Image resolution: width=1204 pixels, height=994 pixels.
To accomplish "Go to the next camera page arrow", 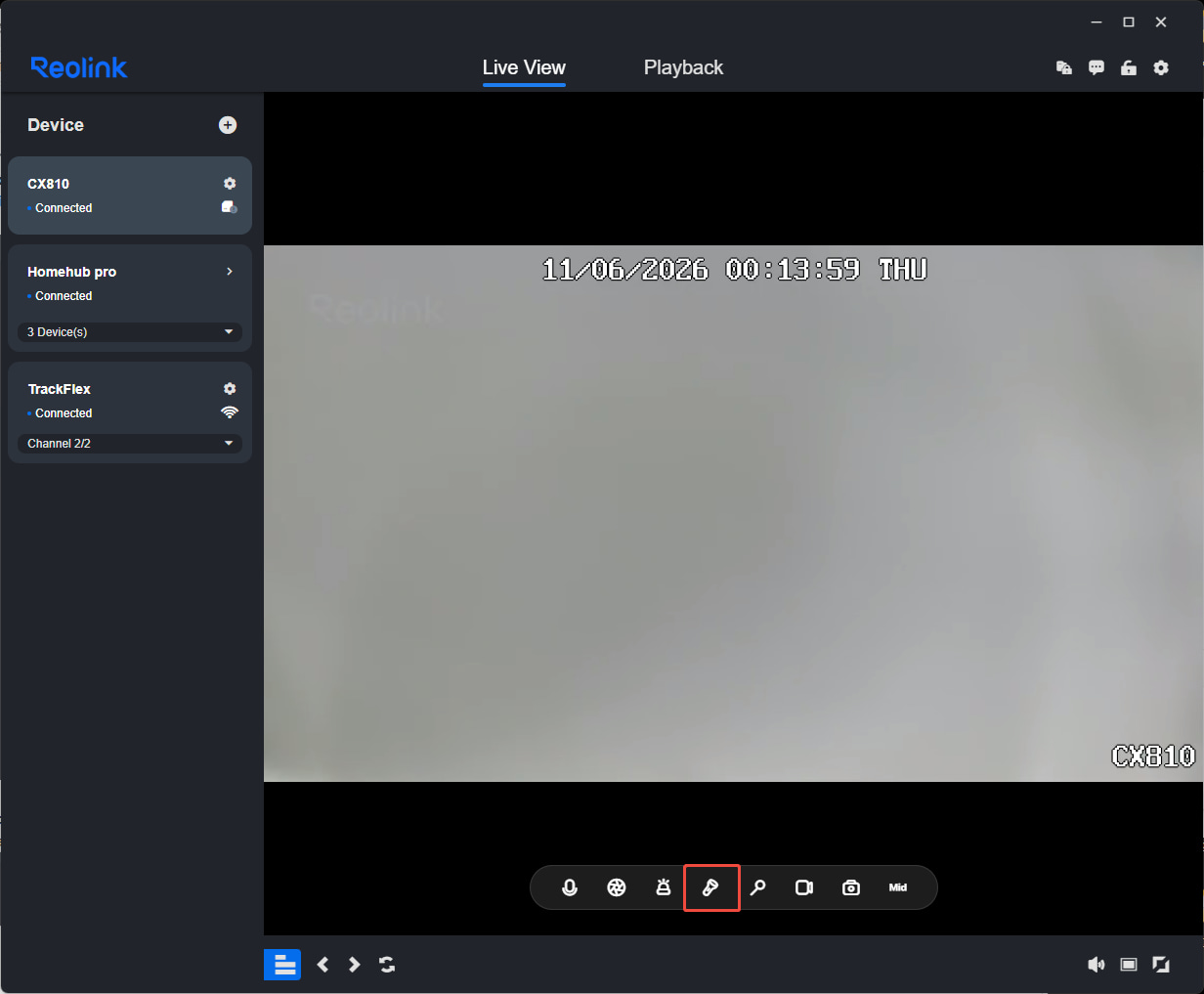I will pyautogui.click(x=355, y=965).
